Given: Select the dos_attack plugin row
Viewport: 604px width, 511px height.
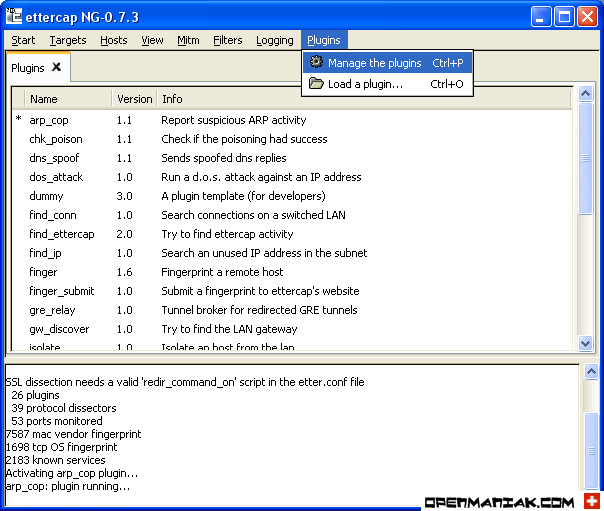Looking at the screenshot, I should tap(292, 177).
